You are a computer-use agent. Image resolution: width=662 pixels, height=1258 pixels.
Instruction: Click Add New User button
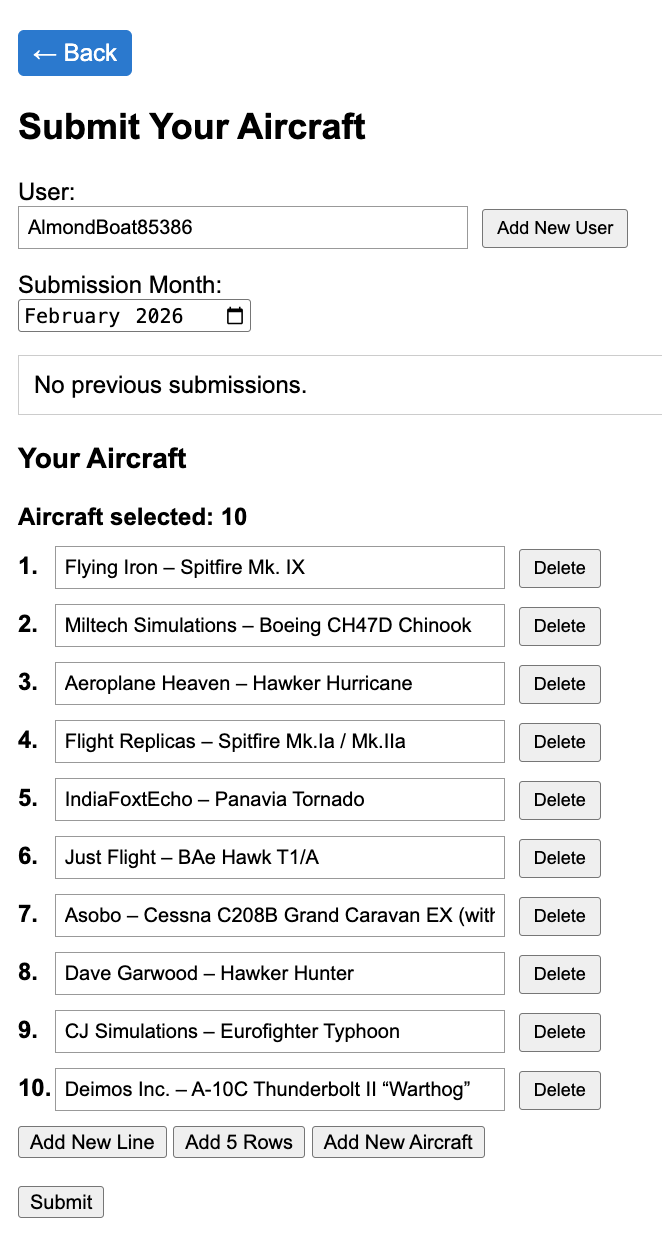(x=555, y=228)
